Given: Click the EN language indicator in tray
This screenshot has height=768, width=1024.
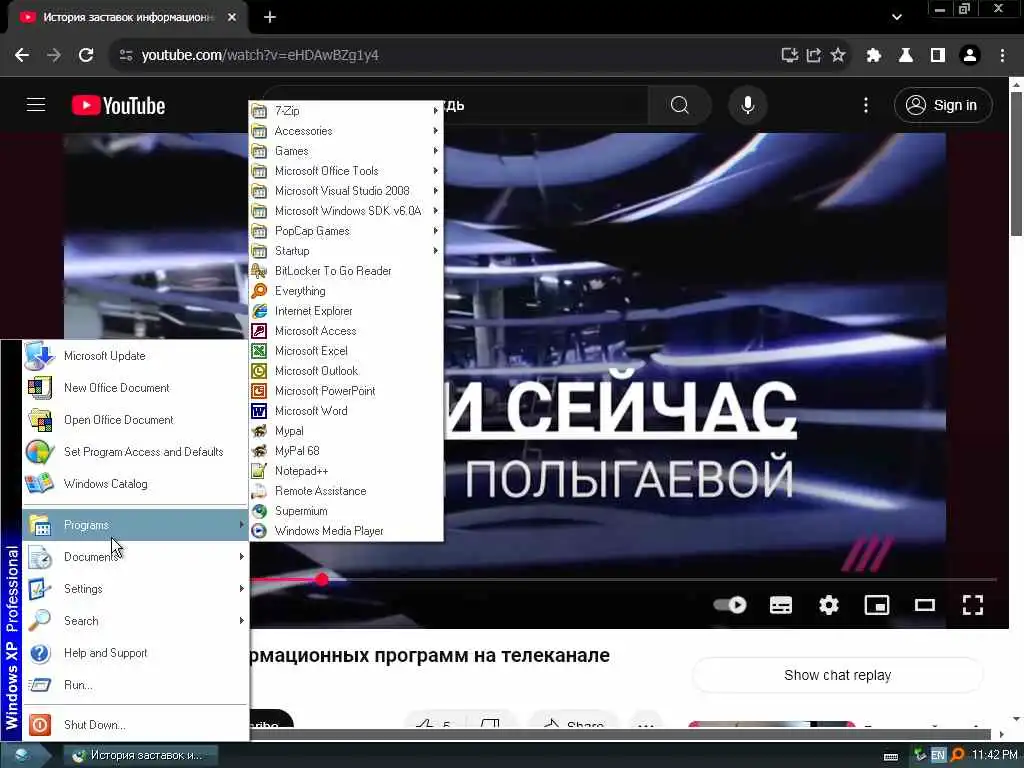Looking at the screenshot, I should [x=938, y=756].
